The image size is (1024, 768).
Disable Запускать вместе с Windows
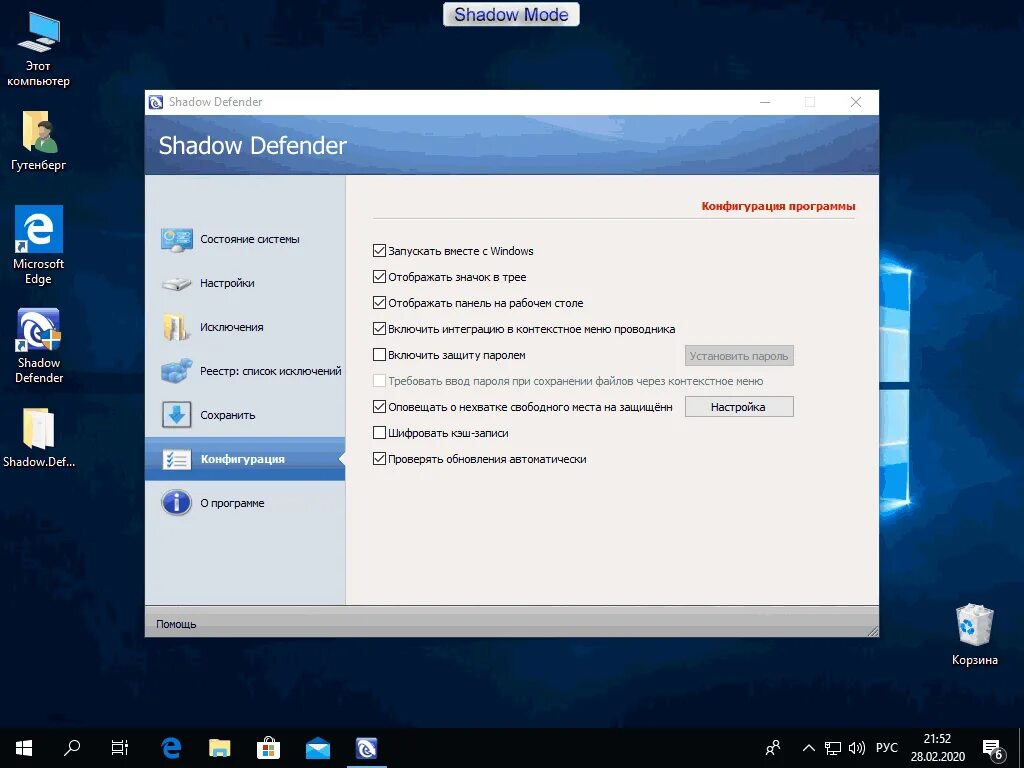click(380, 251)
